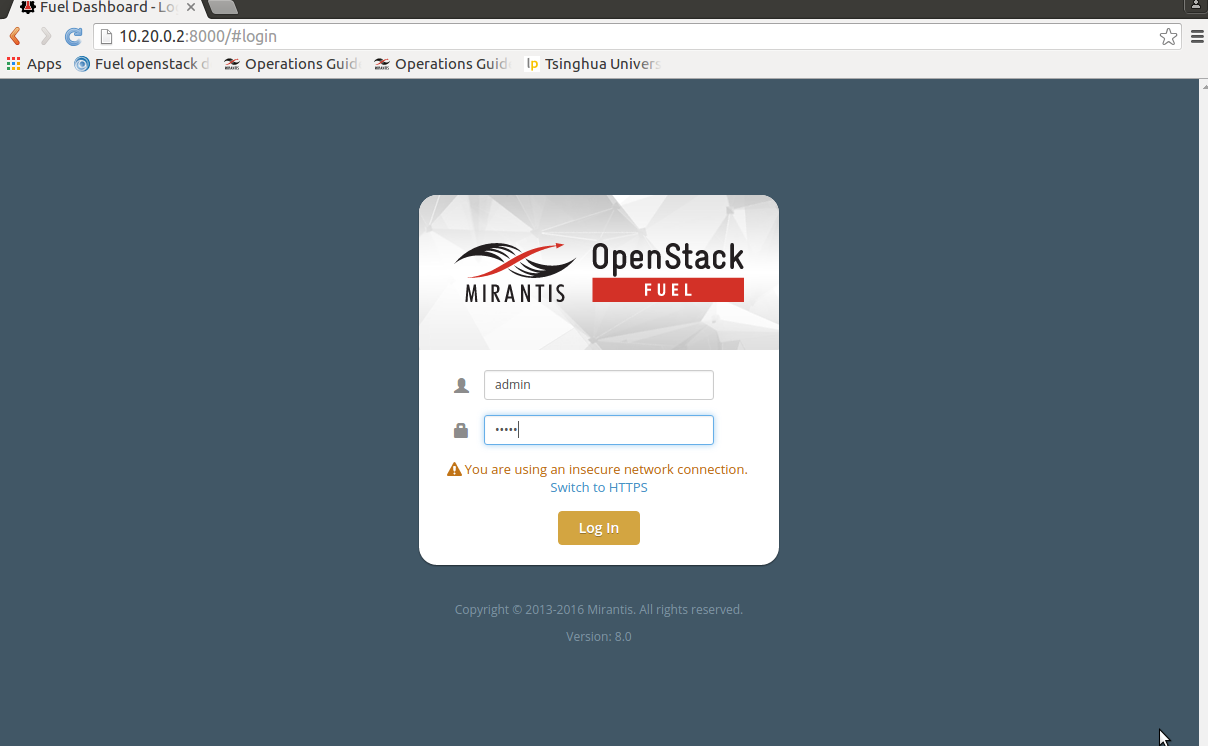
Task: Click the Mirantis copyright notice text
Action: (599, 609)
